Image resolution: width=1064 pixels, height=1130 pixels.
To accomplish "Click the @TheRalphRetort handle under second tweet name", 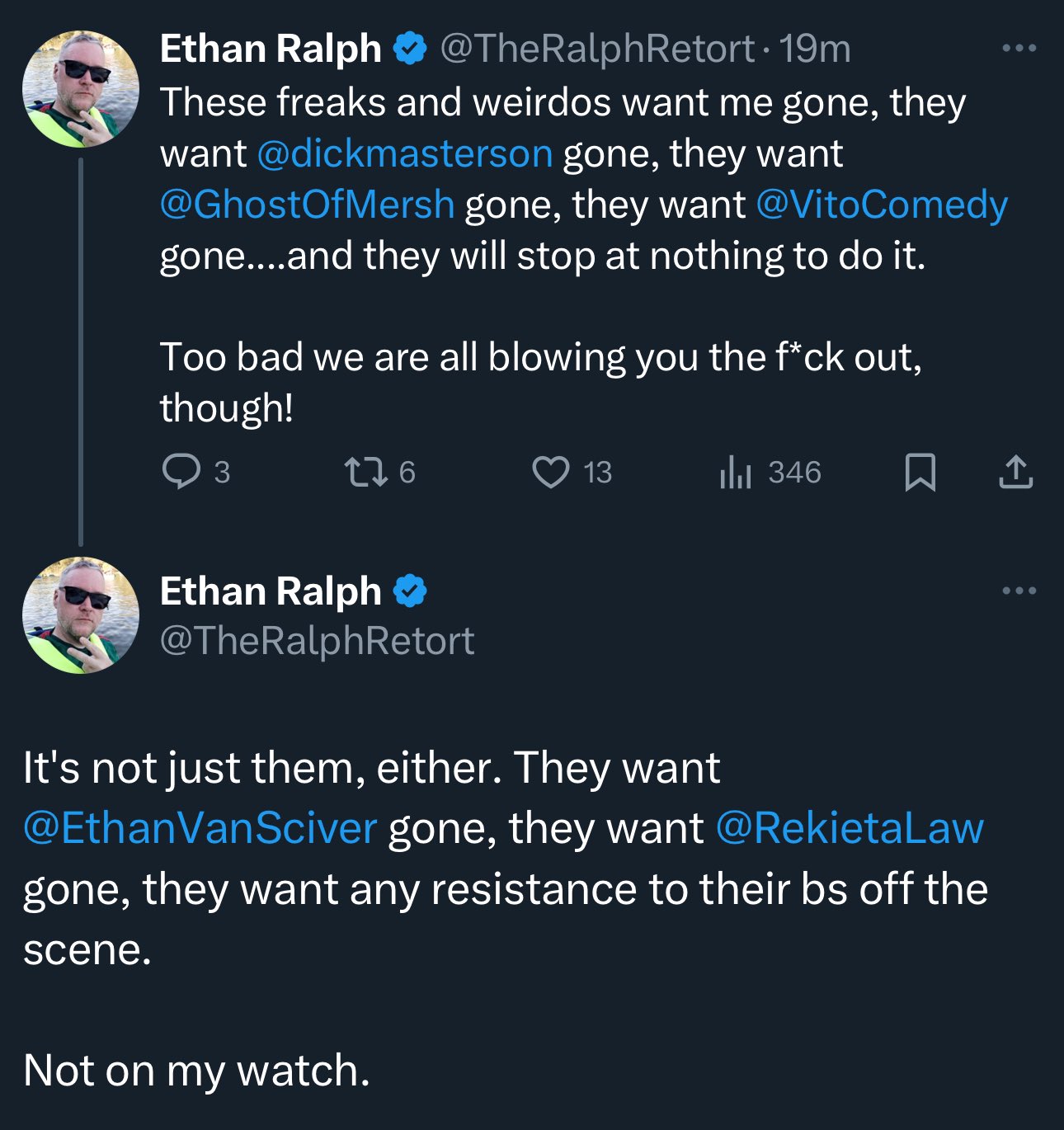I will [318, 641].
